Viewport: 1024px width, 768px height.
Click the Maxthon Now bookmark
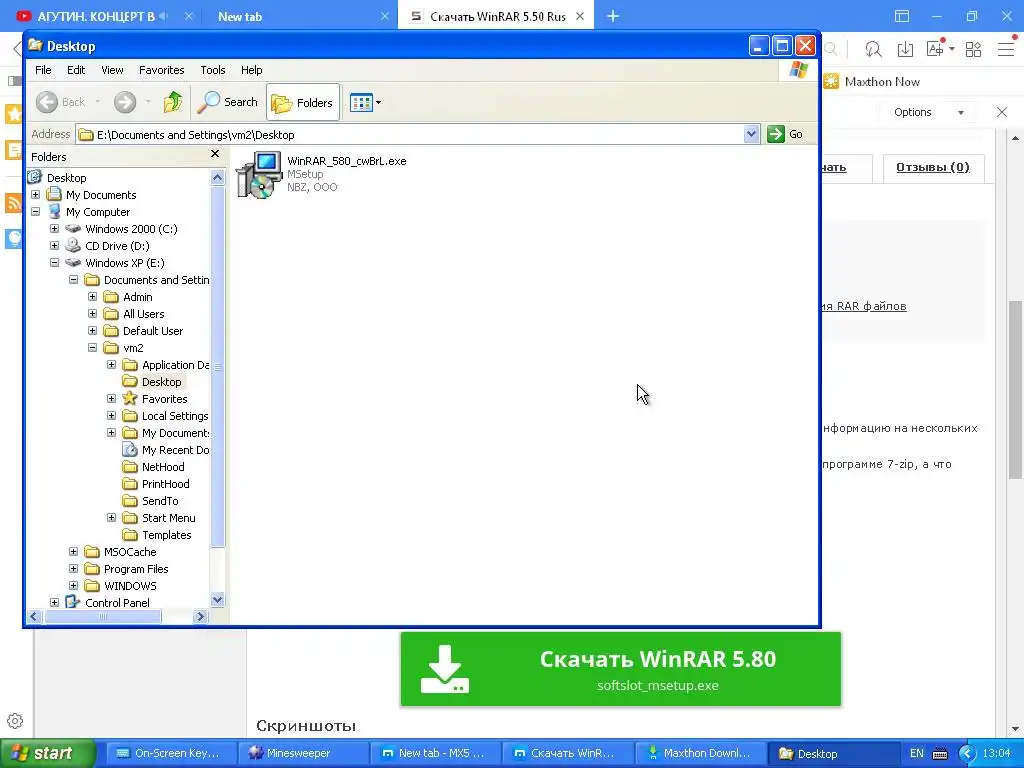[872, 82]
